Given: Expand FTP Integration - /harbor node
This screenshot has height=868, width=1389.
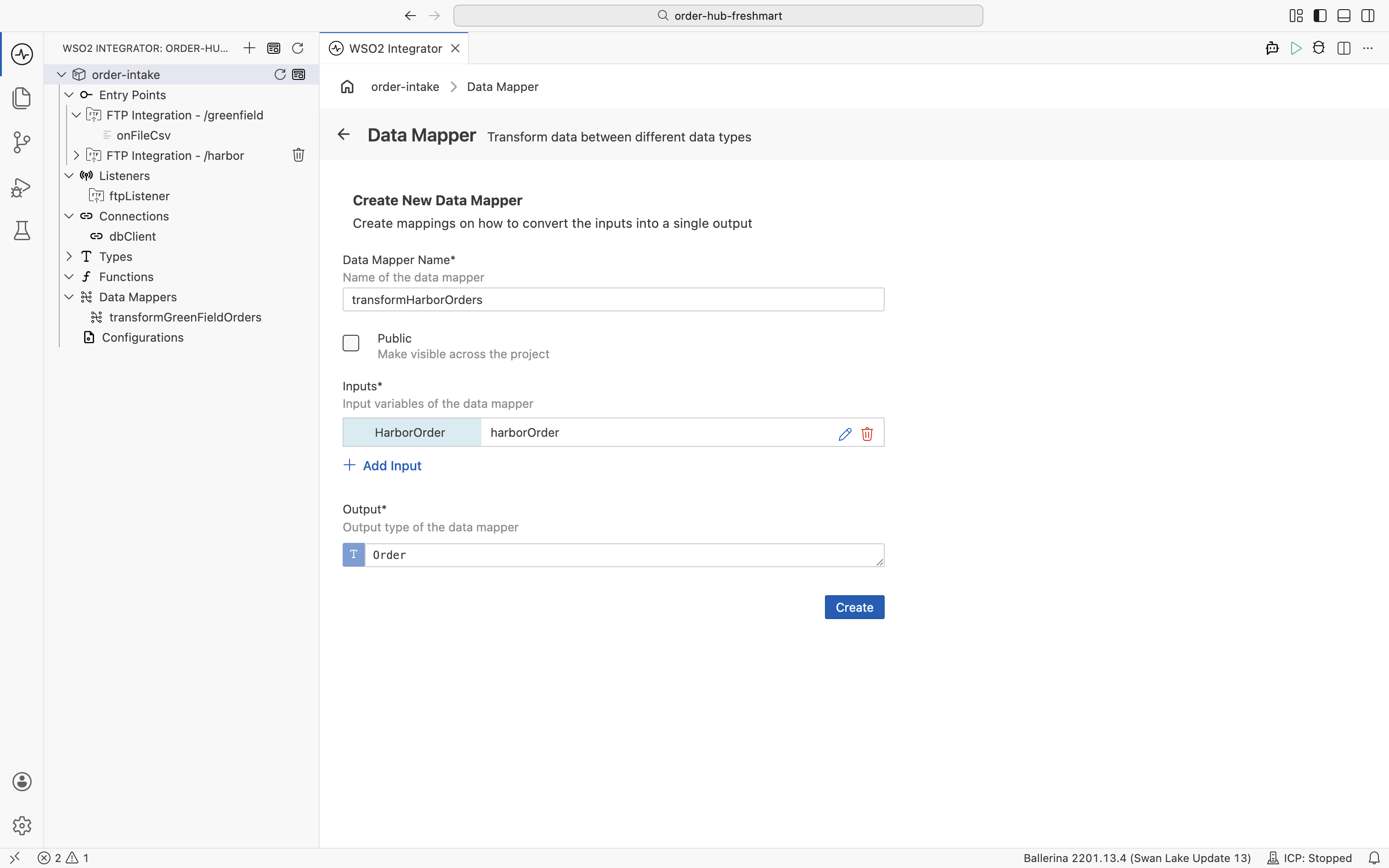Looking at the screenshot, I should 76,155.
